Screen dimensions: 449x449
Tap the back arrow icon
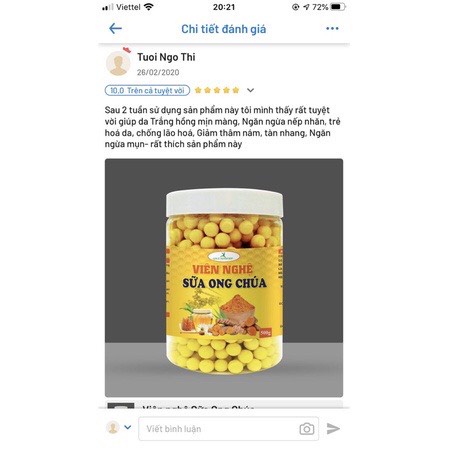[115, 28]
